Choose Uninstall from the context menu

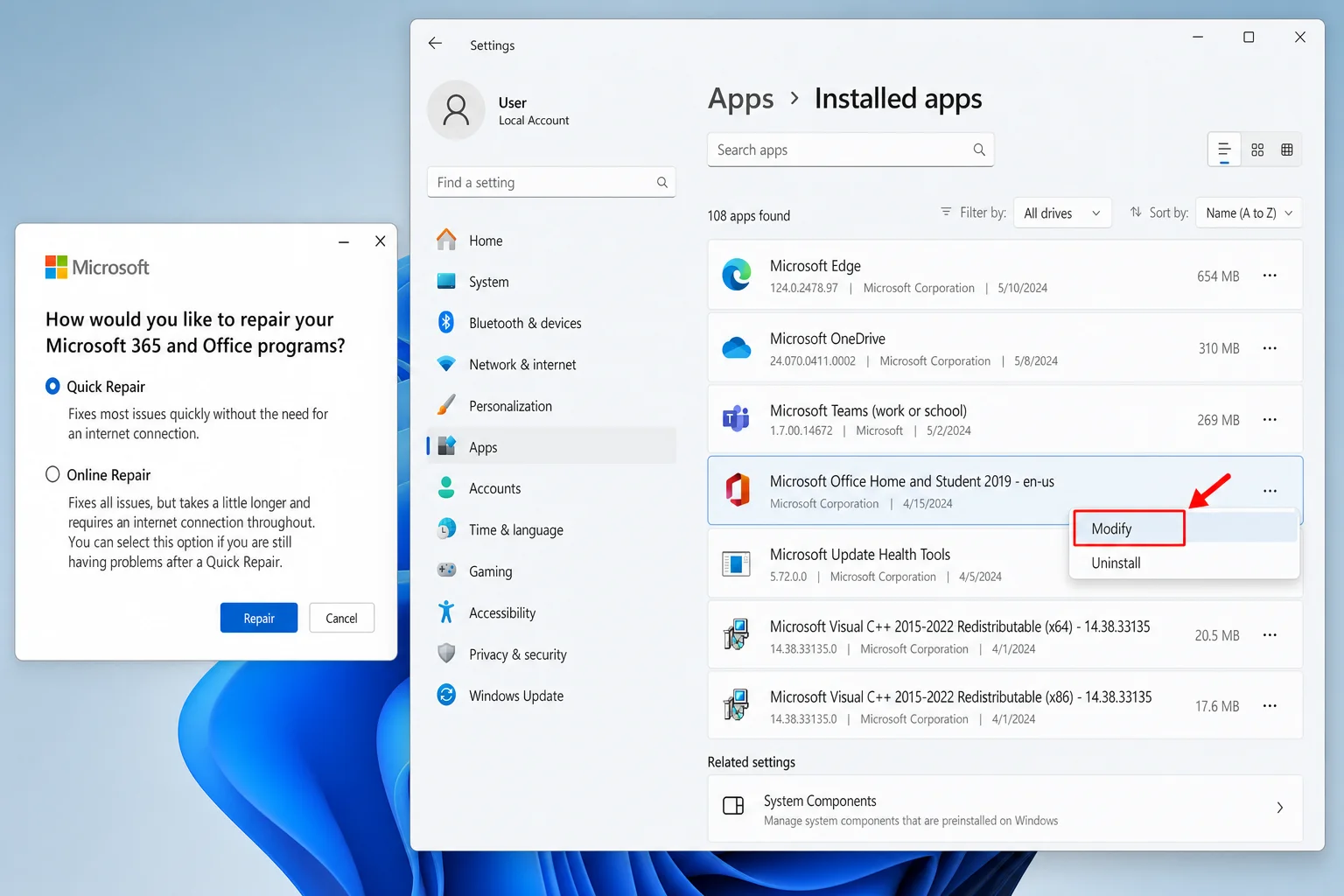click(x=1185, y=563)
